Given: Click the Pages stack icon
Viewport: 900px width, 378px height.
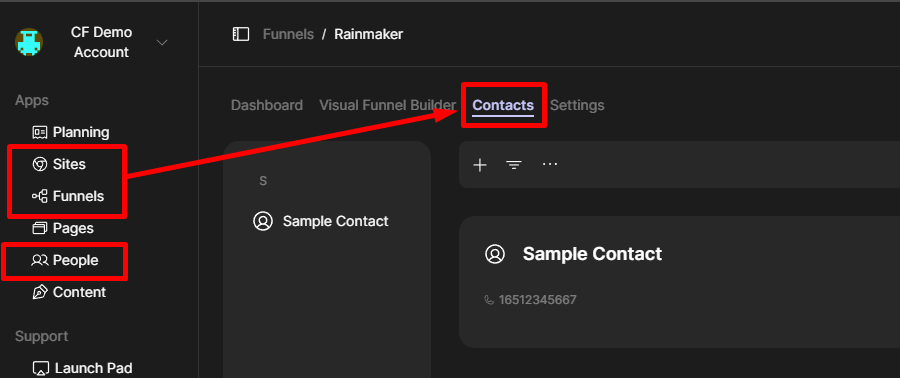Looking at the screenshot, I should (x=40, y=228).
